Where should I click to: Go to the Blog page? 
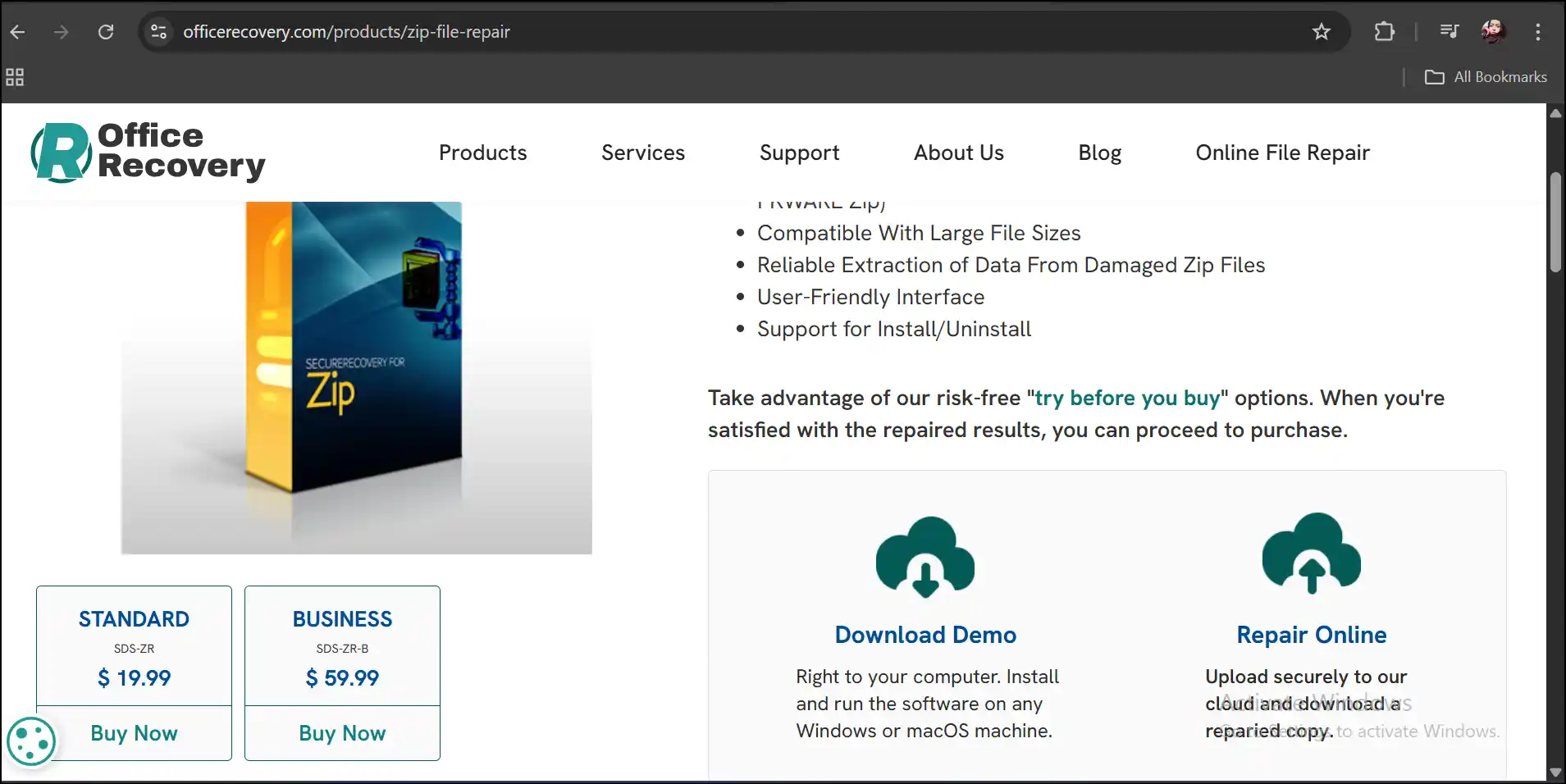tap(1100, 153)
